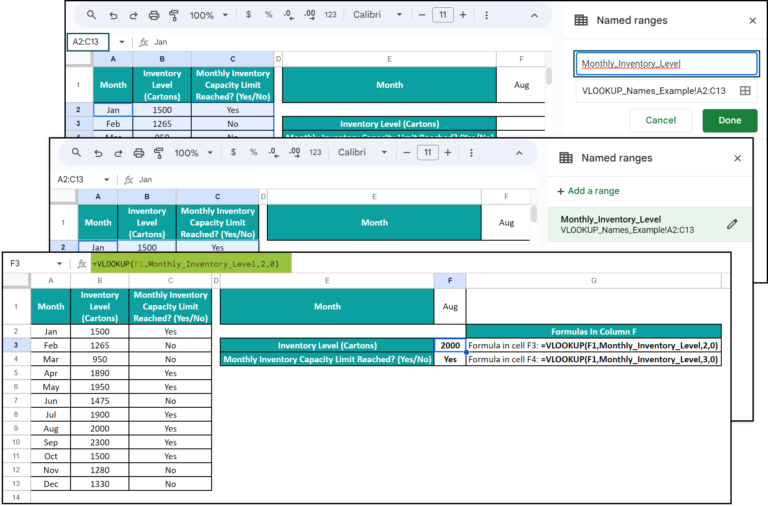The width and height of the screenshot is (768, 506).
Task: Increase decimal places in middle window toolbar
Action: click(294, 152)
